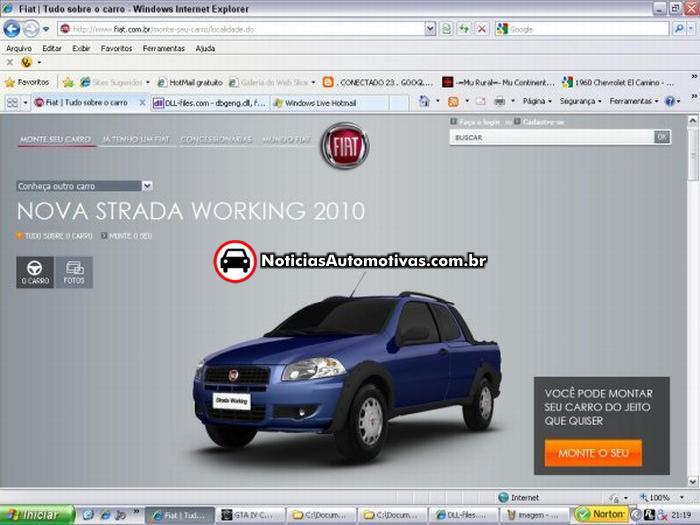The height and width of the screenshot is (525, 700).
Task: Select the FOTOS gallery icon
Action: (x=74, y=272)
